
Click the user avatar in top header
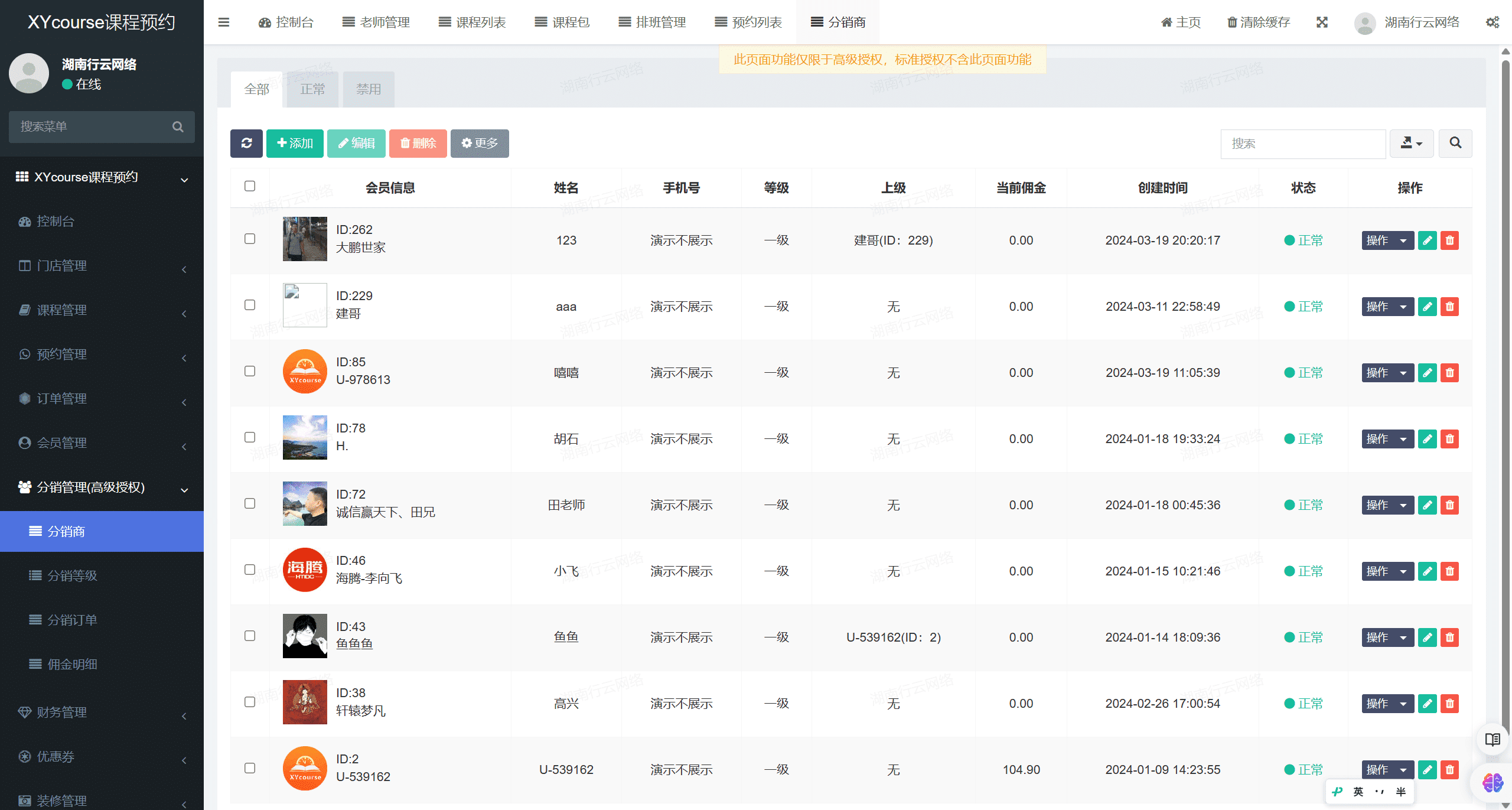(1365, 23)
